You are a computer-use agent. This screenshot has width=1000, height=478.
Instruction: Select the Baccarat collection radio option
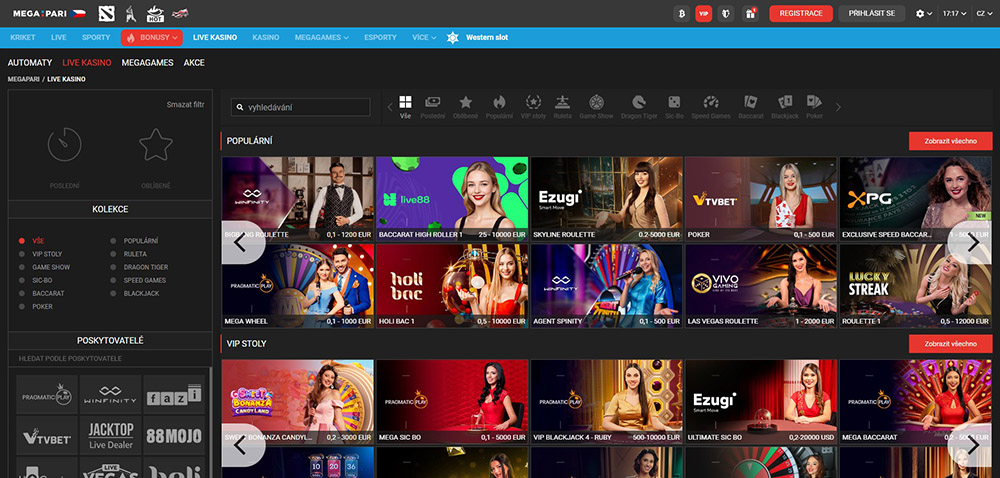[x=22, y=293]
